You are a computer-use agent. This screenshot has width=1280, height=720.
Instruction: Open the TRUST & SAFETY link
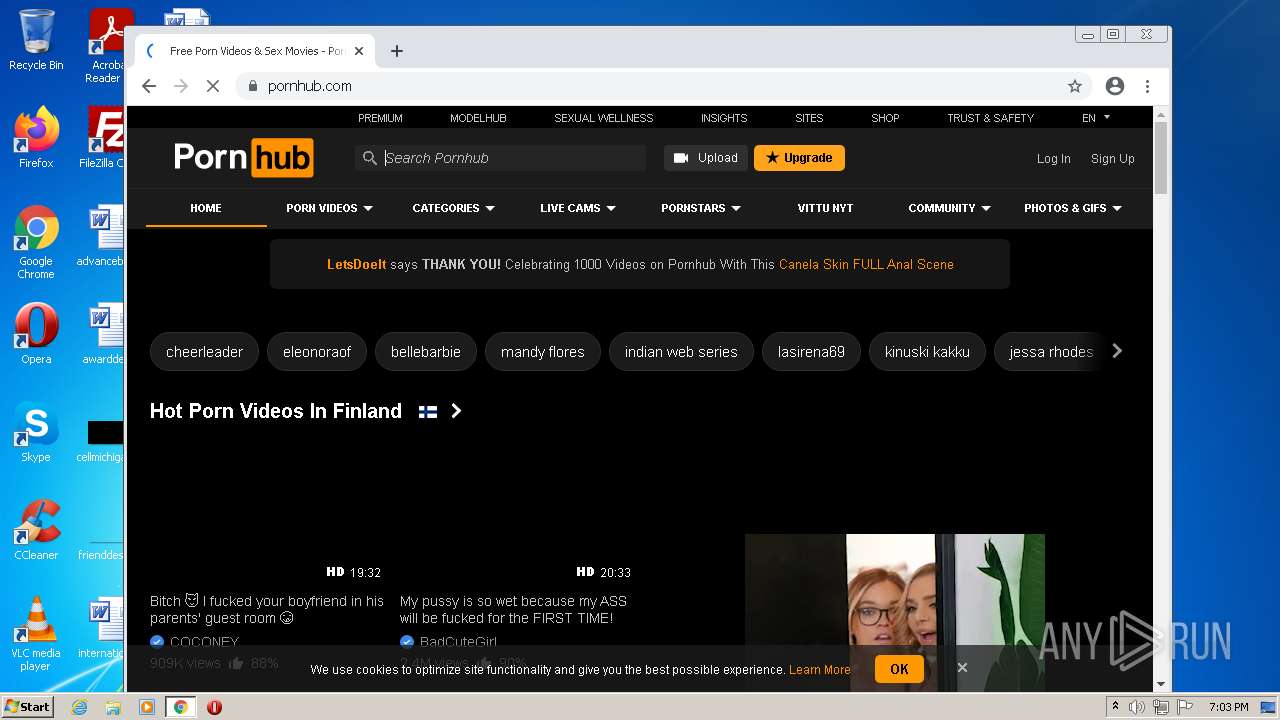coord(990,118)
